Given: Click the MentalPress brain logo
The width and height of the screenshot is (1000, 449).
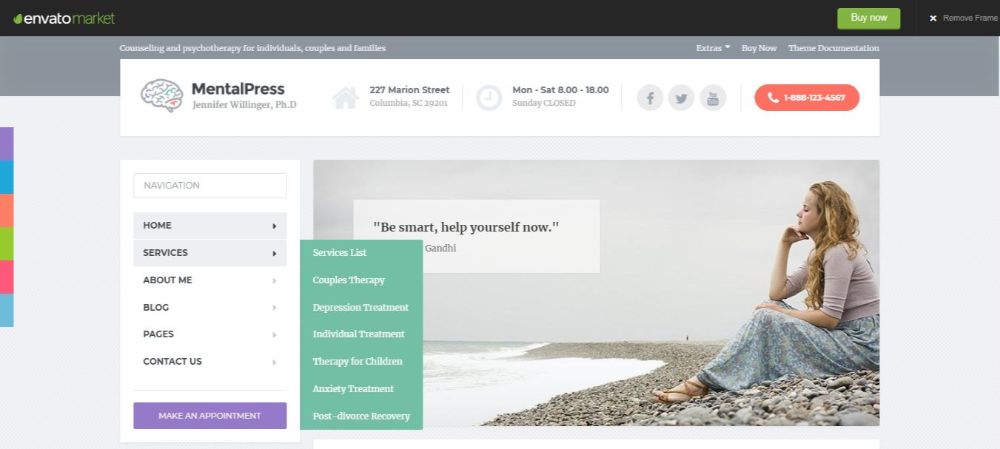Looking at the screenshot, I should 162,96.
